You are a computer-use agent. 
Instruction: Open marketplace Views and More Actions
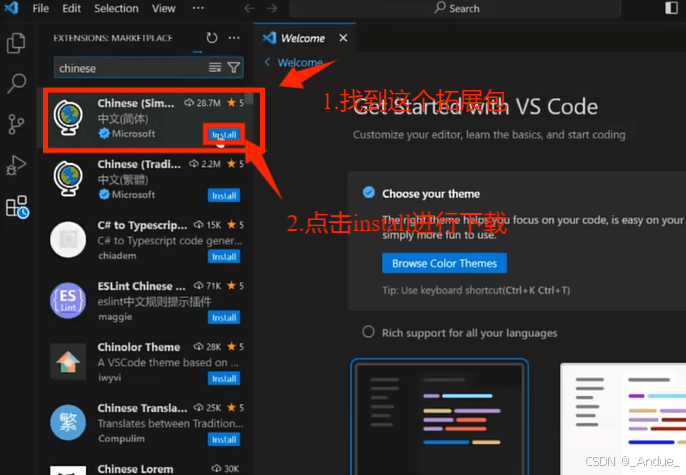[x=234, y=38]
